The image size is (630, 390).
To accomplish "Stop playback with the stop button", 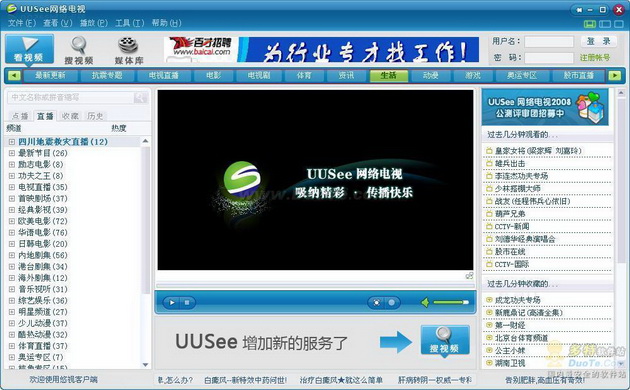I will [187, 302].
